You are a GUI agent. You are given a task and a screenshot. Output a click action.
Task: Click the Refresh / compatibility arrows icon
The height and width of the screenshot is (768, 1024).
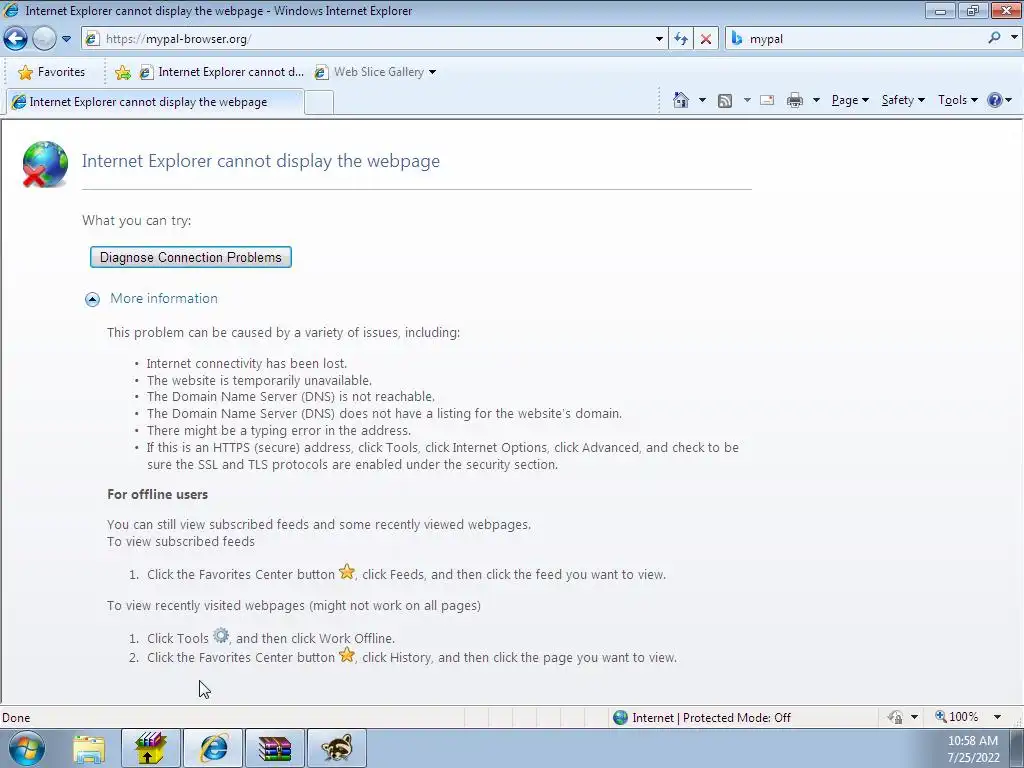point(681,39)
